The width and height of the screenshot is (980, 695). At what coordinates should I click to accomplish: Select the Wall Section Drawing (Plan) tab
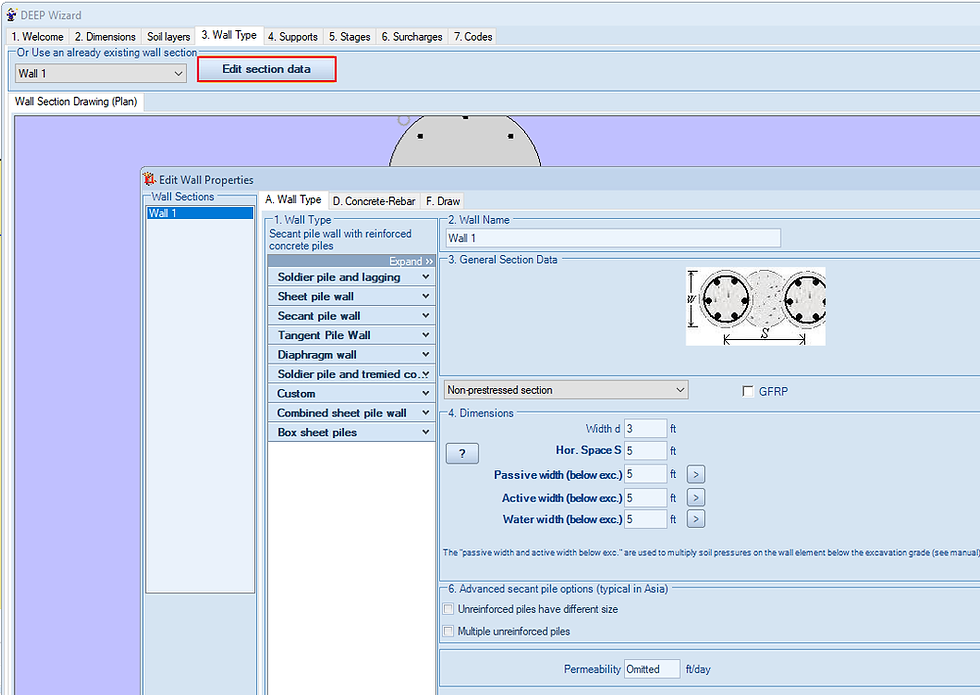pos(76,101)
